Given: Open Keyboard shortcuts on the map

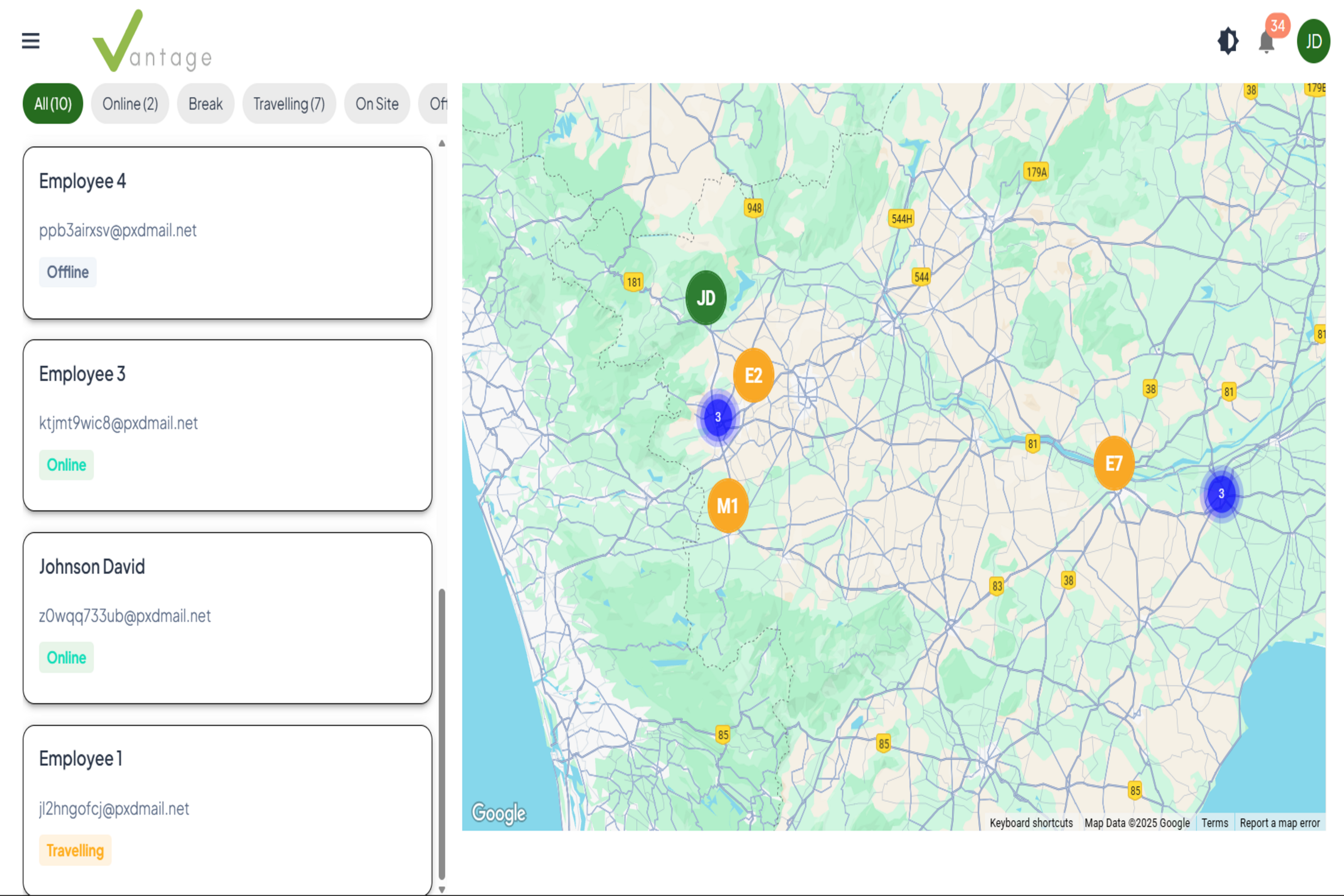Looking at the screenshot, I should (x=1031, y=822).
